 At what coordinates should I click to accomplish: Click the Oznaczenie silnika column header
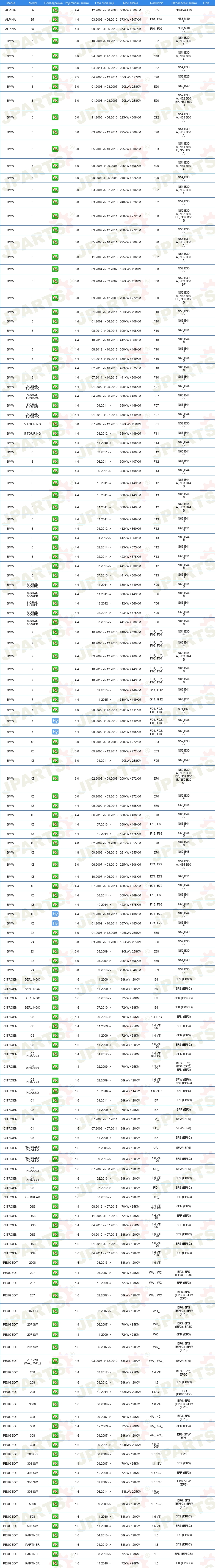click(x=183, y=2)
